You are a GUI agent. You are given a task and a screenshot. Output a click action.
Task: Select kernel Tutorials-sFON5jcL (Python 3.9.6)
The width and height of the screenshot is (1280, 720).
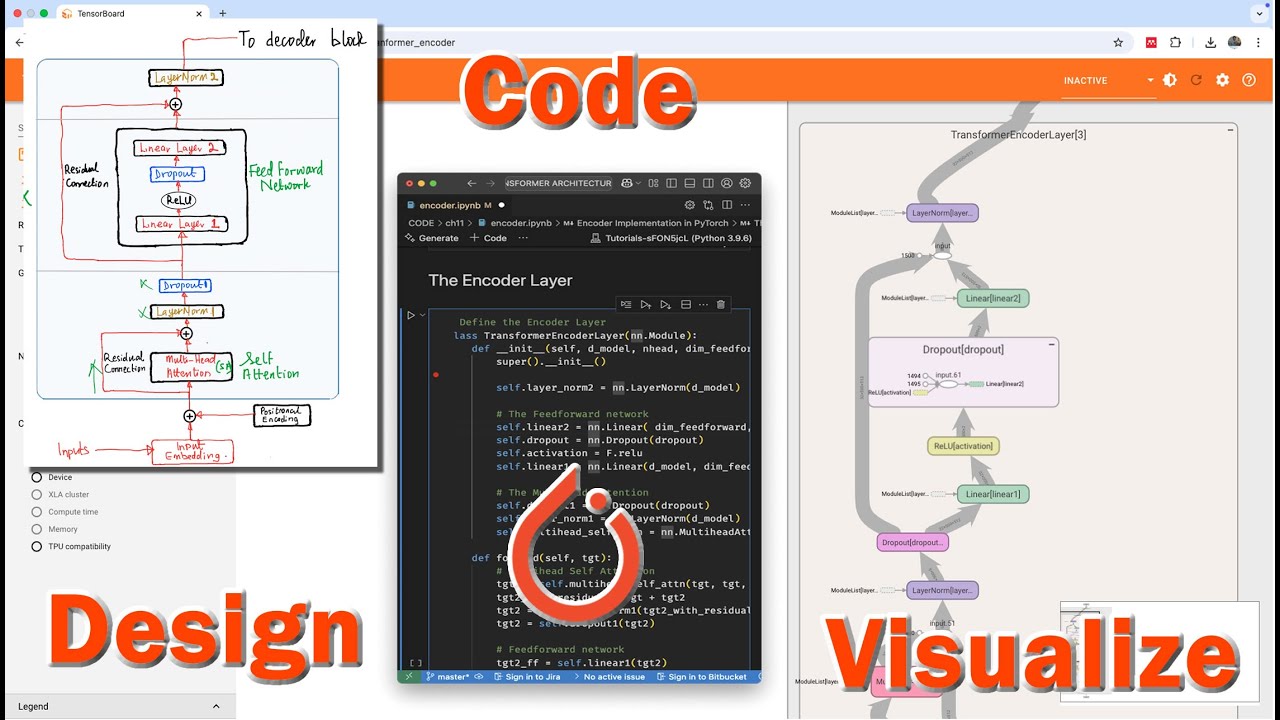(x=671, y=238)
